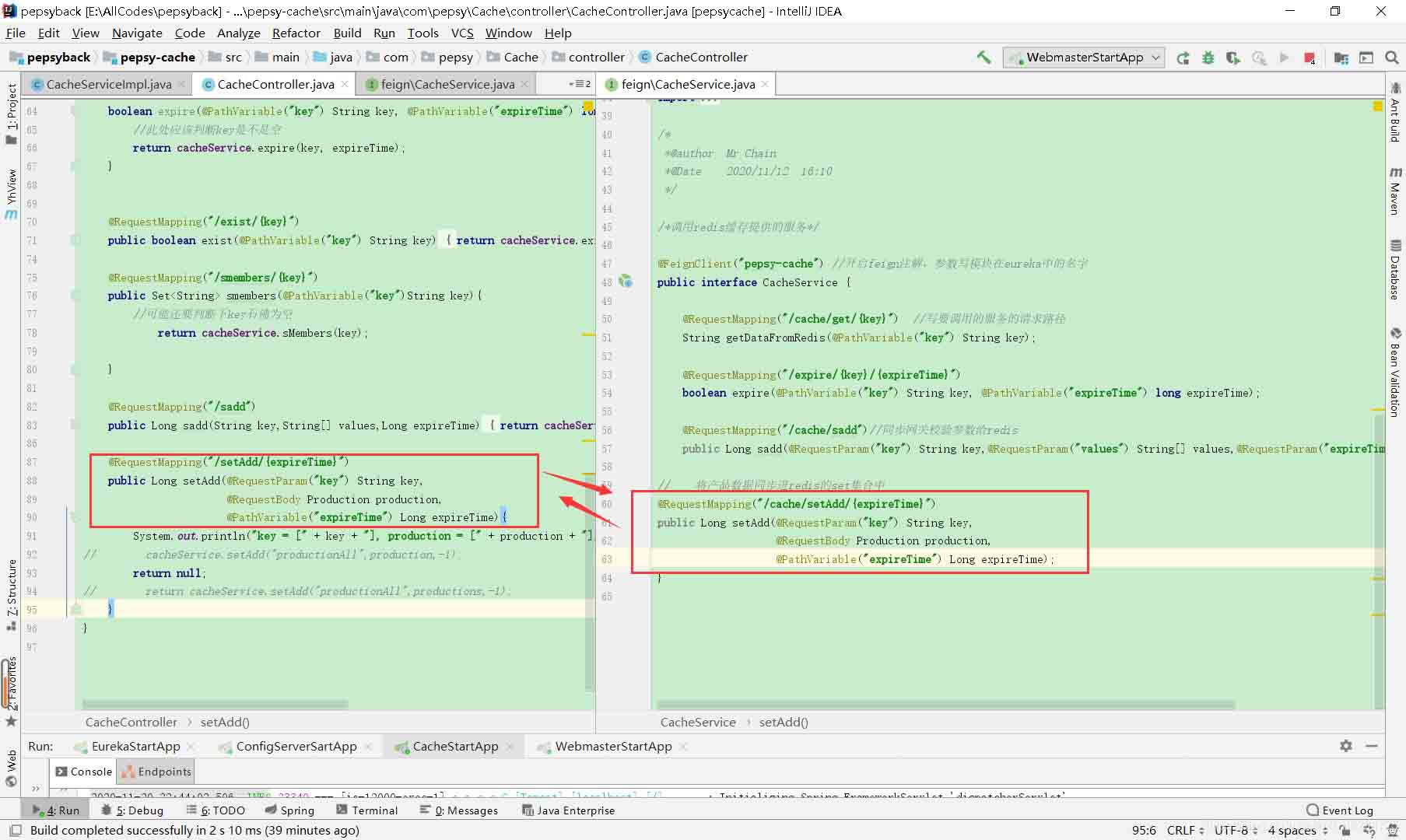Switch to the CacheServiceImpl.java editor tab

(x=108, y=84)
